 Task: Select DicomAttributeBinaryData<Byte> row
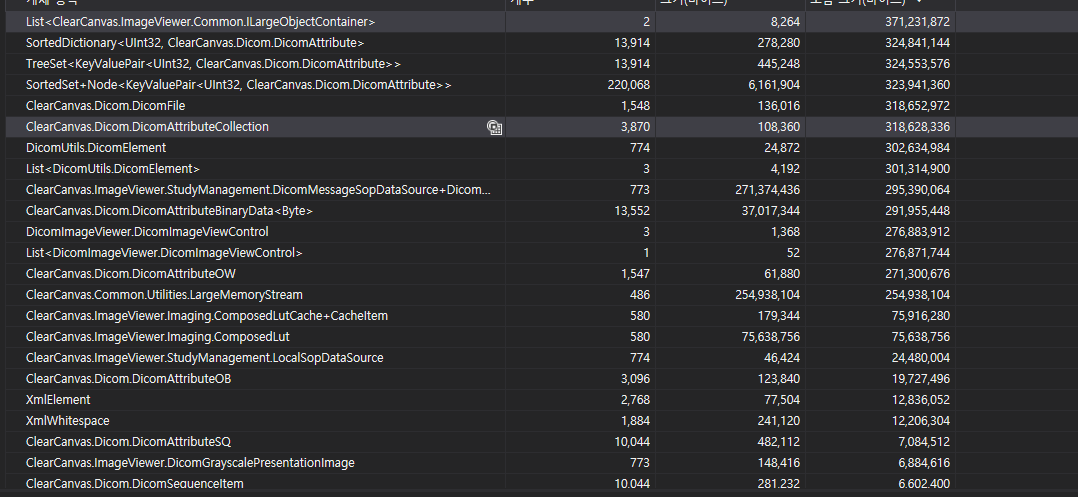point(169,211)
